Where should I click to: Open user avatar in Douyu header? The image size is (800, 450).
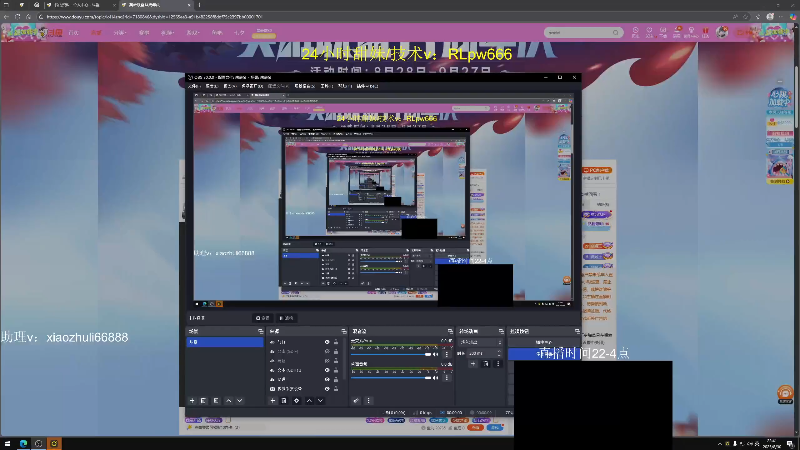tap(721, 32)
